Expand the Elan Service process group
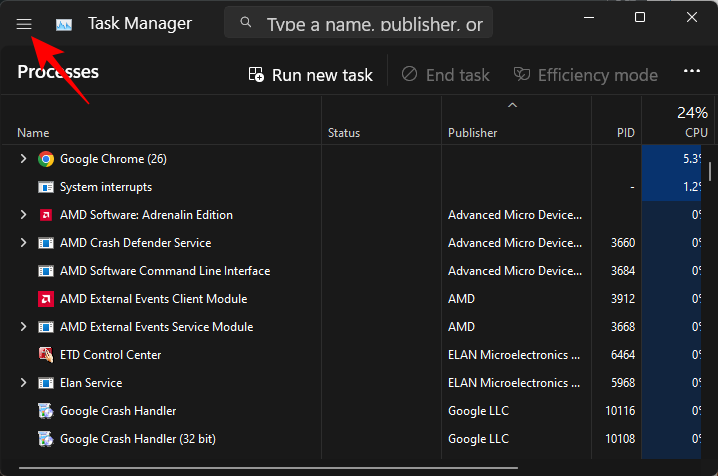This screenshot has width=718, height=476. pyautogui.click(x=24, y=383)
